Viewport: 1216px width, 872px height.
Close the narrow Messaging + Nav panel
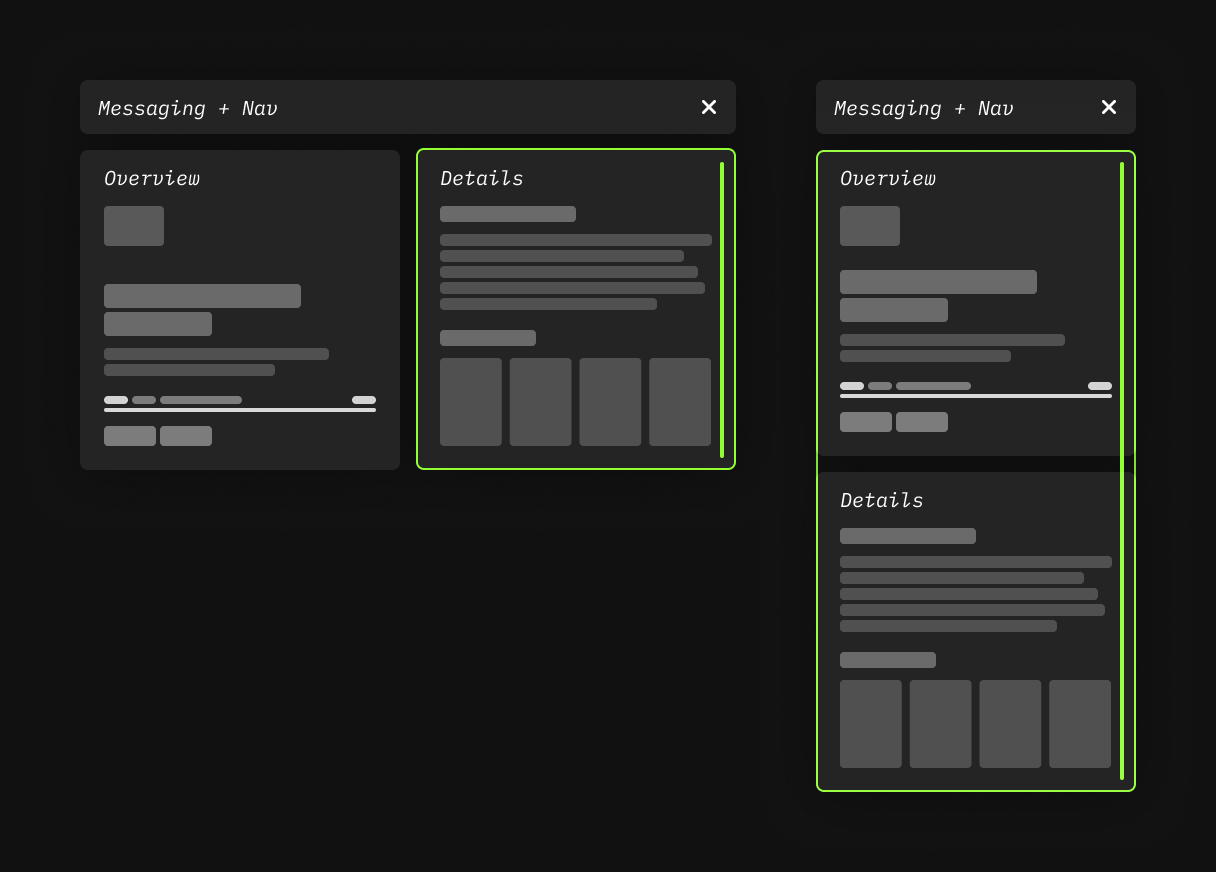1108,107
